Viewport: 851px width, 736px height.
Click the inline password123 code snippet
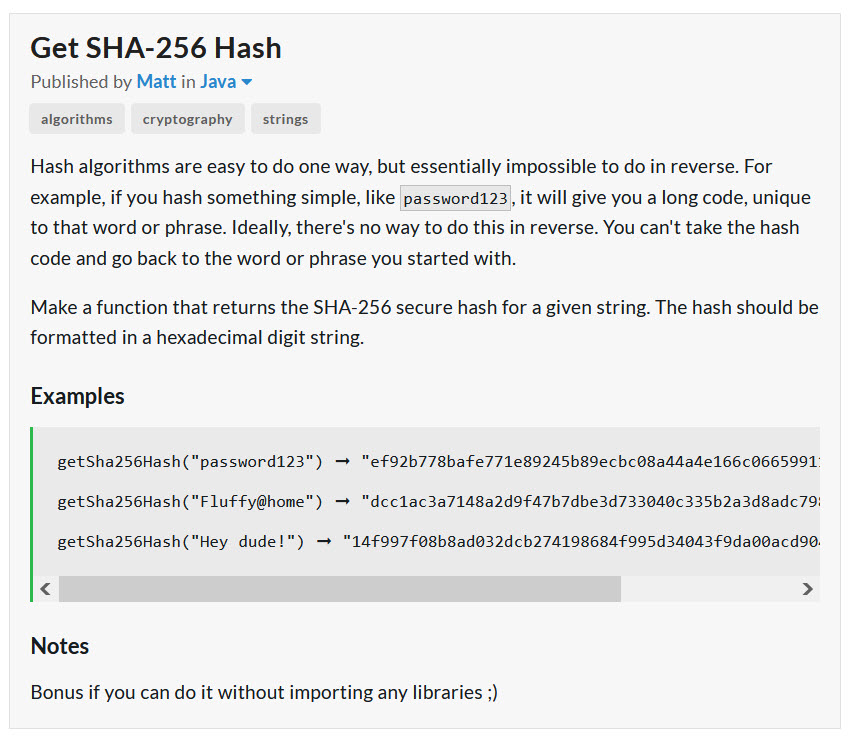click(x=455, y=198)
